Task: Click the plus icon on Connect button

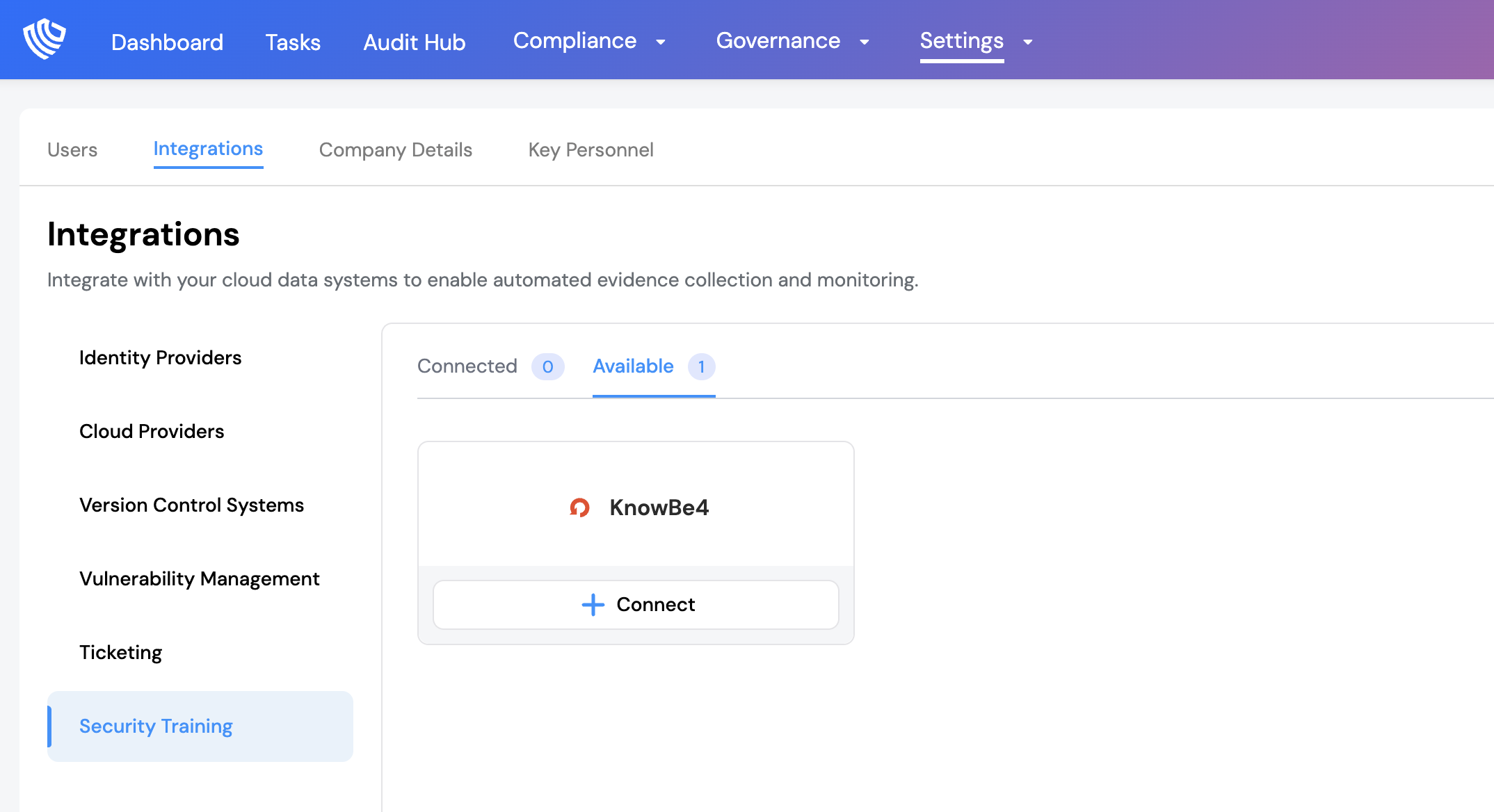Action: click(x=593, y=605)
